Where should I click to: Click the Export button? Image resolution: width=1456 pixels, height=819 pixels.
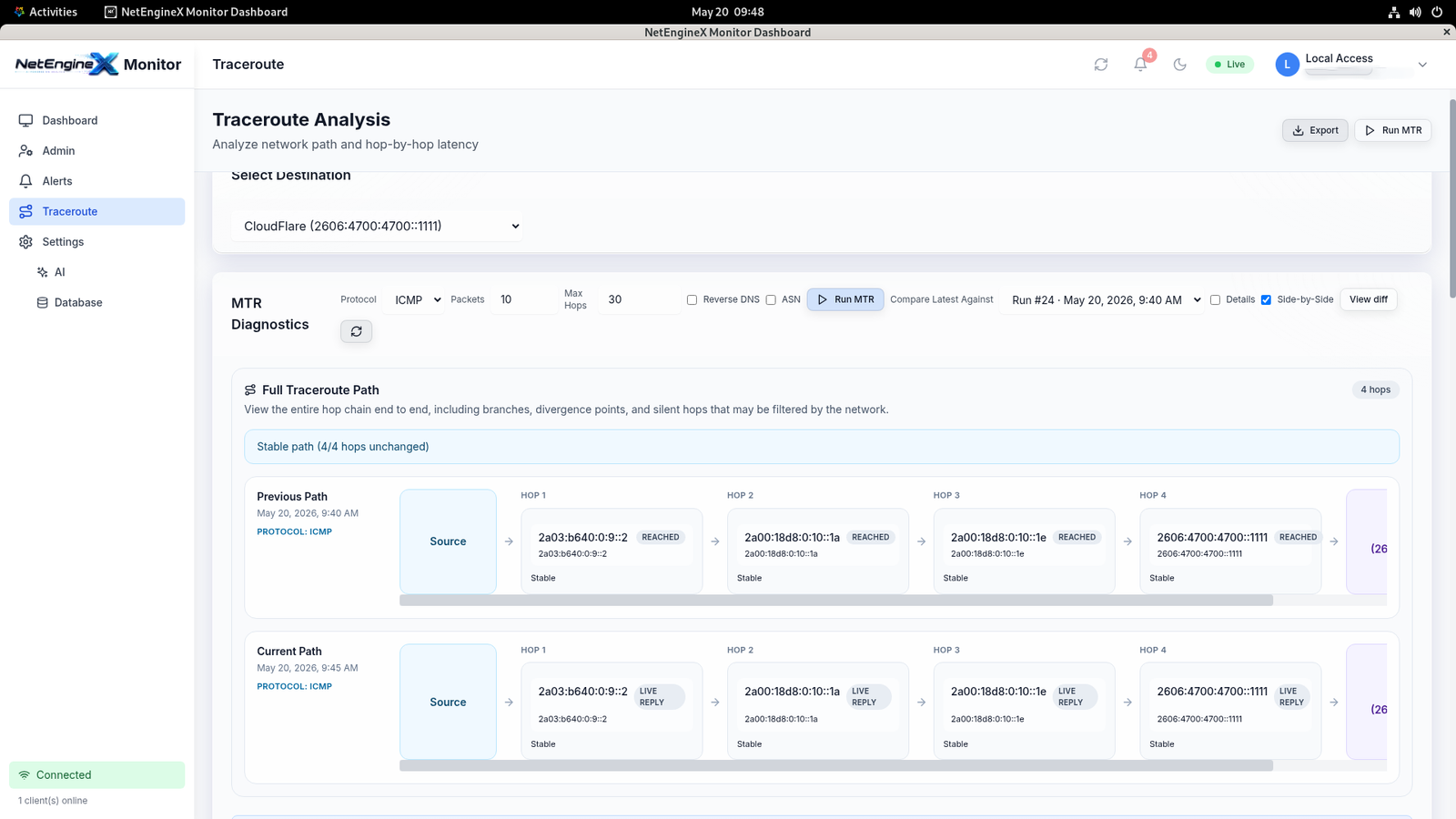[1315, 130]
